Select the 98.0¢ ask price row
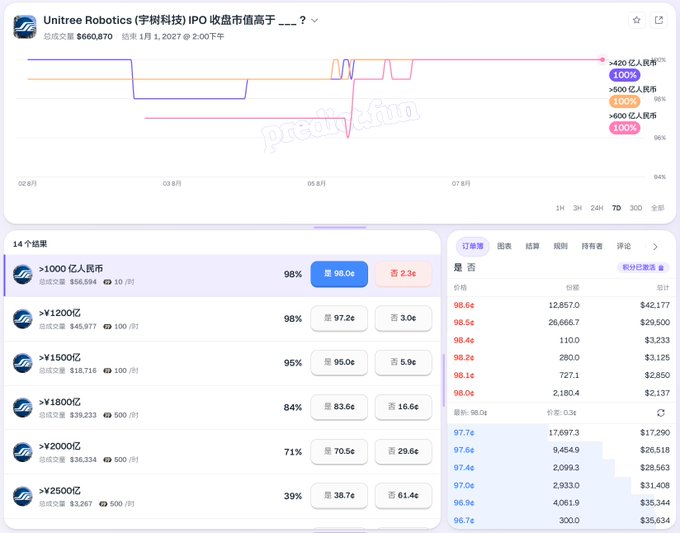Screen dimensions: 680x533 click(x=561, y=393)
